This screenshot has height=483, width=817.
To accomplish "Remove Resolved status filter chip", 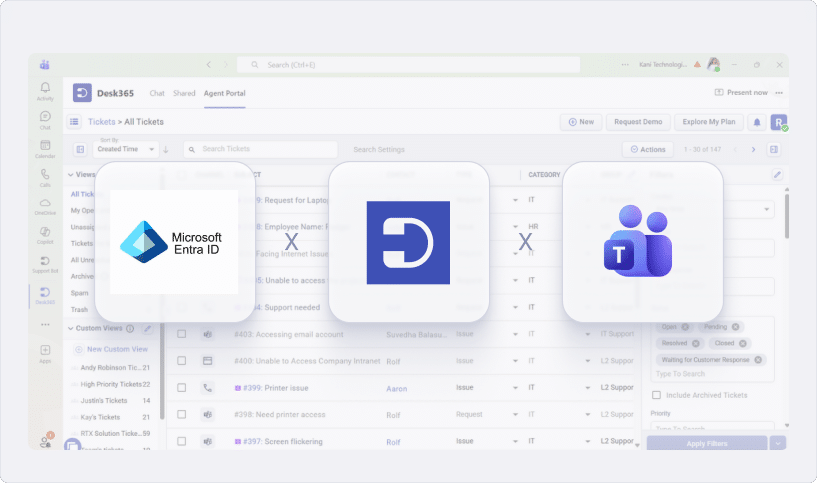I will (x=696, y=343).
